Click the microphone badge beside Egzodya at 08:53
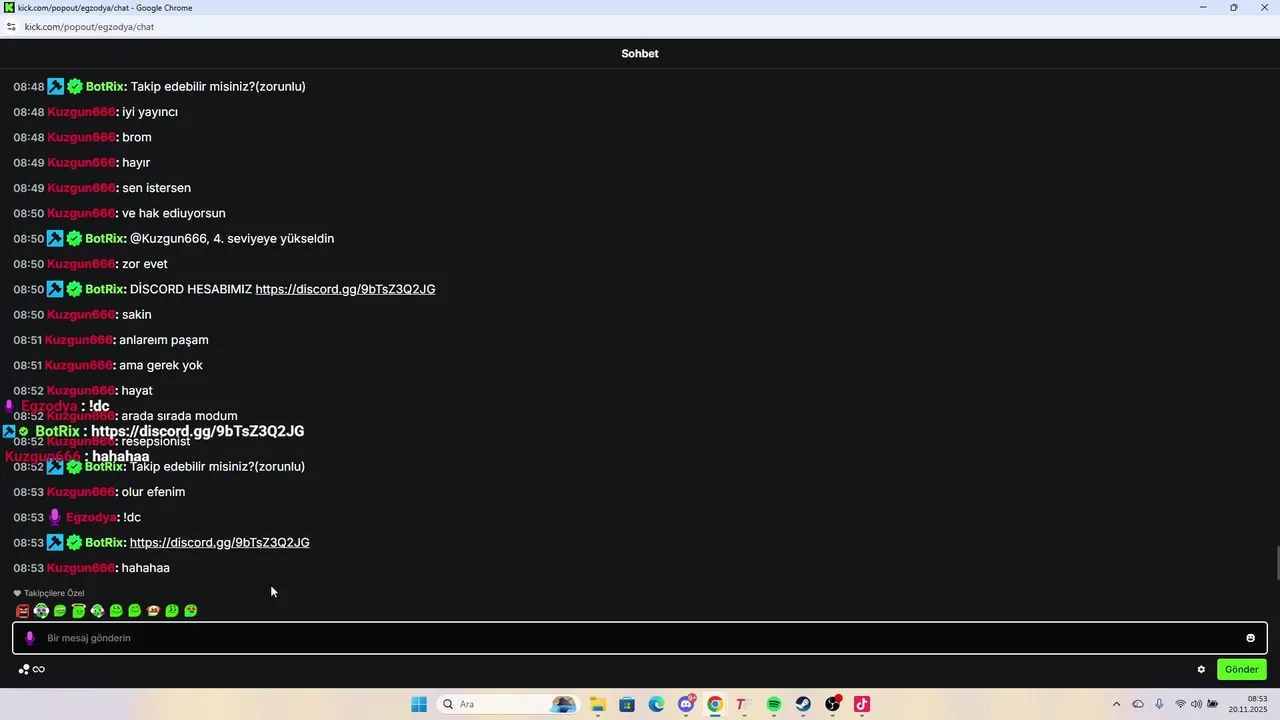 [x=55, y=517]
